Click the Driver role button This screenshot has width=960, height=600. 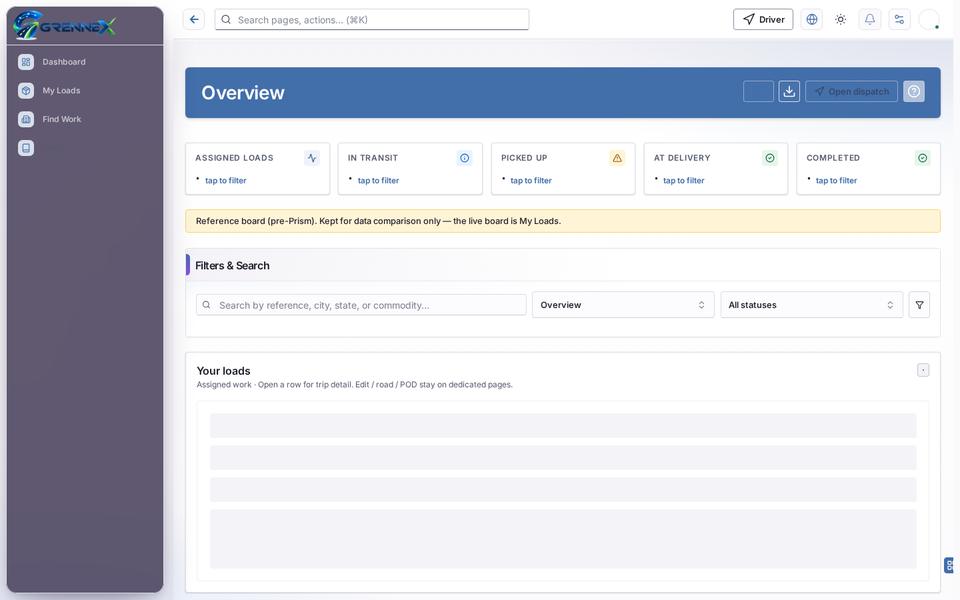point(763,20)
